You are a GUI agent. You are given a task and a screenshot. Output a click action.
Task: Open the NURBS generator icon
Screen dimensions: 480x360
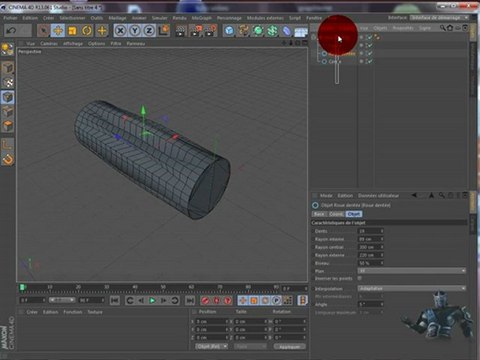[258, 31]
